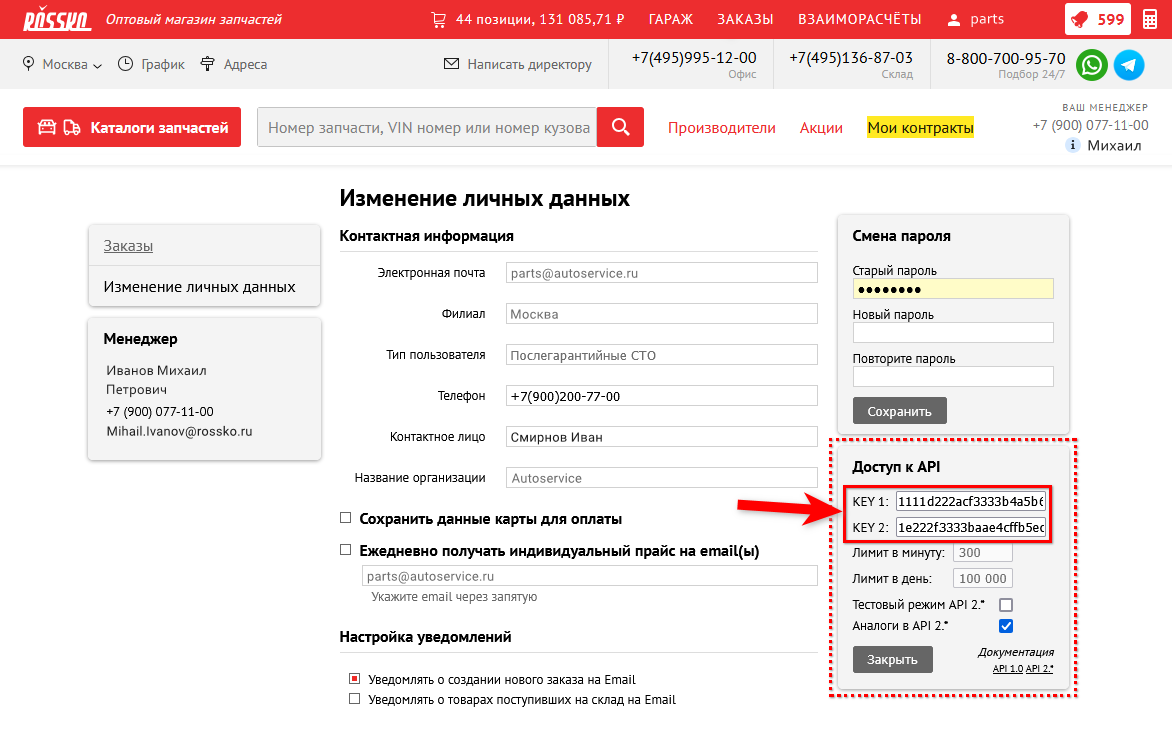Enable saving card data for payment

(x=346, y=518)
